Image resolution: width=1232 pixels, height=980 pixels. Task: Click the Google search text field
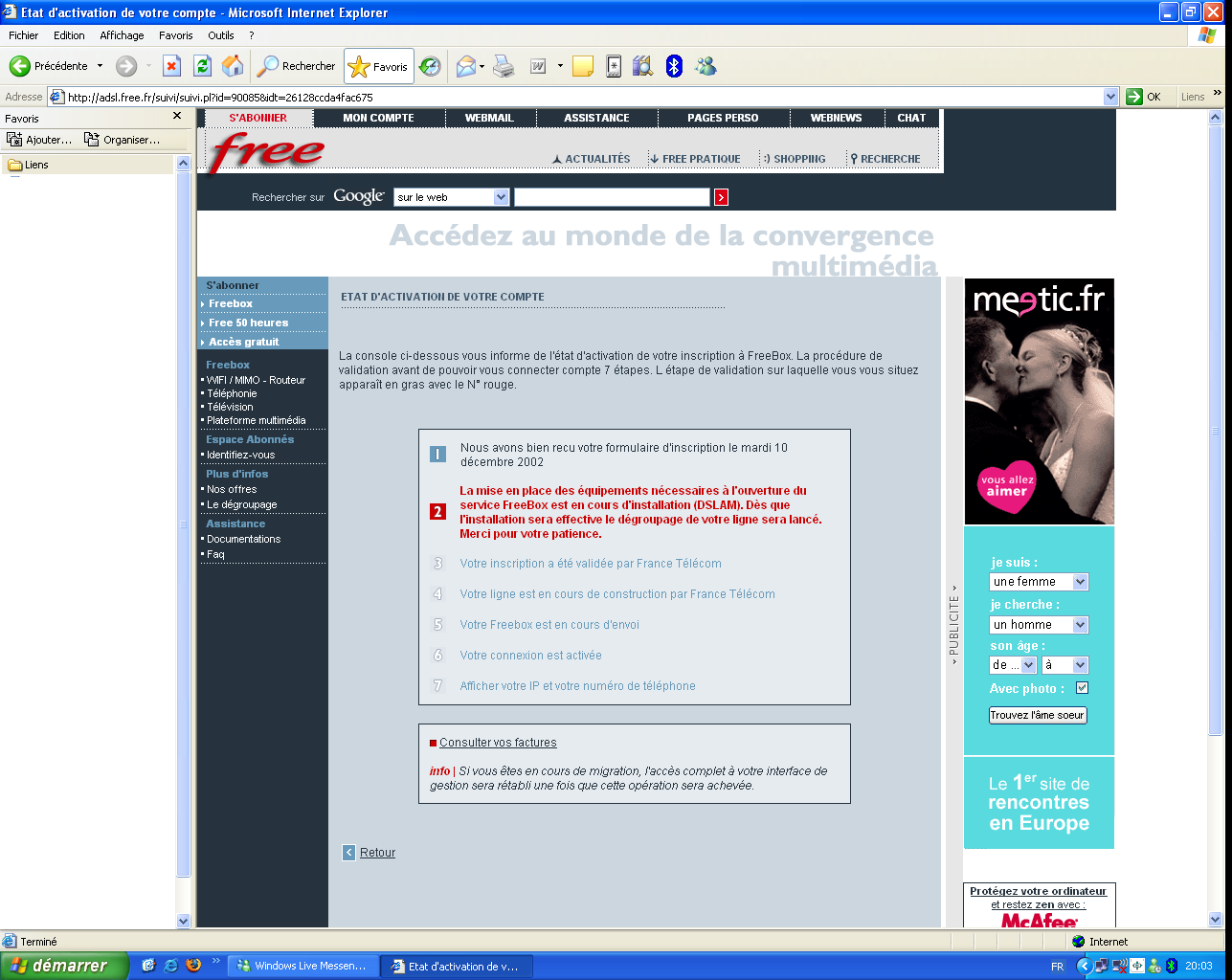(612, 197)
